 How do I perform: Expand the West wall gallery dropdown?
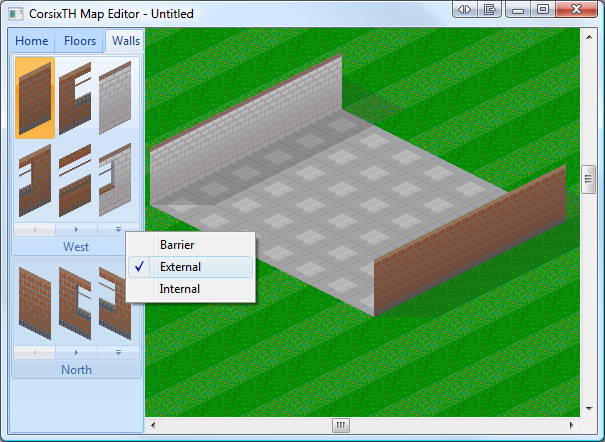pos(118,229)
